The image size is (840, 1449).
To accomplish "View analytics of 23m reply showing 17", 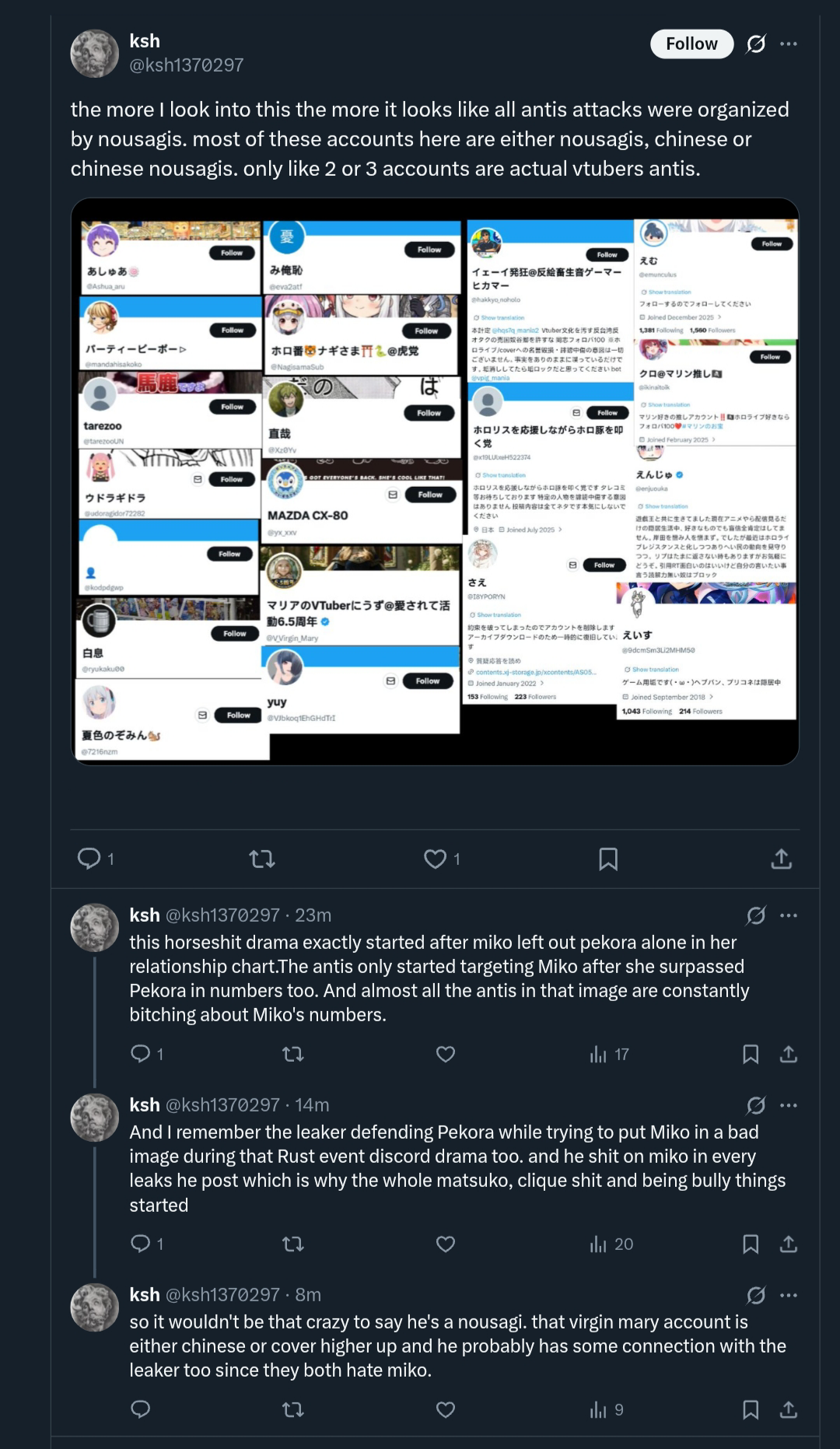I will [x=609, y=1054].
